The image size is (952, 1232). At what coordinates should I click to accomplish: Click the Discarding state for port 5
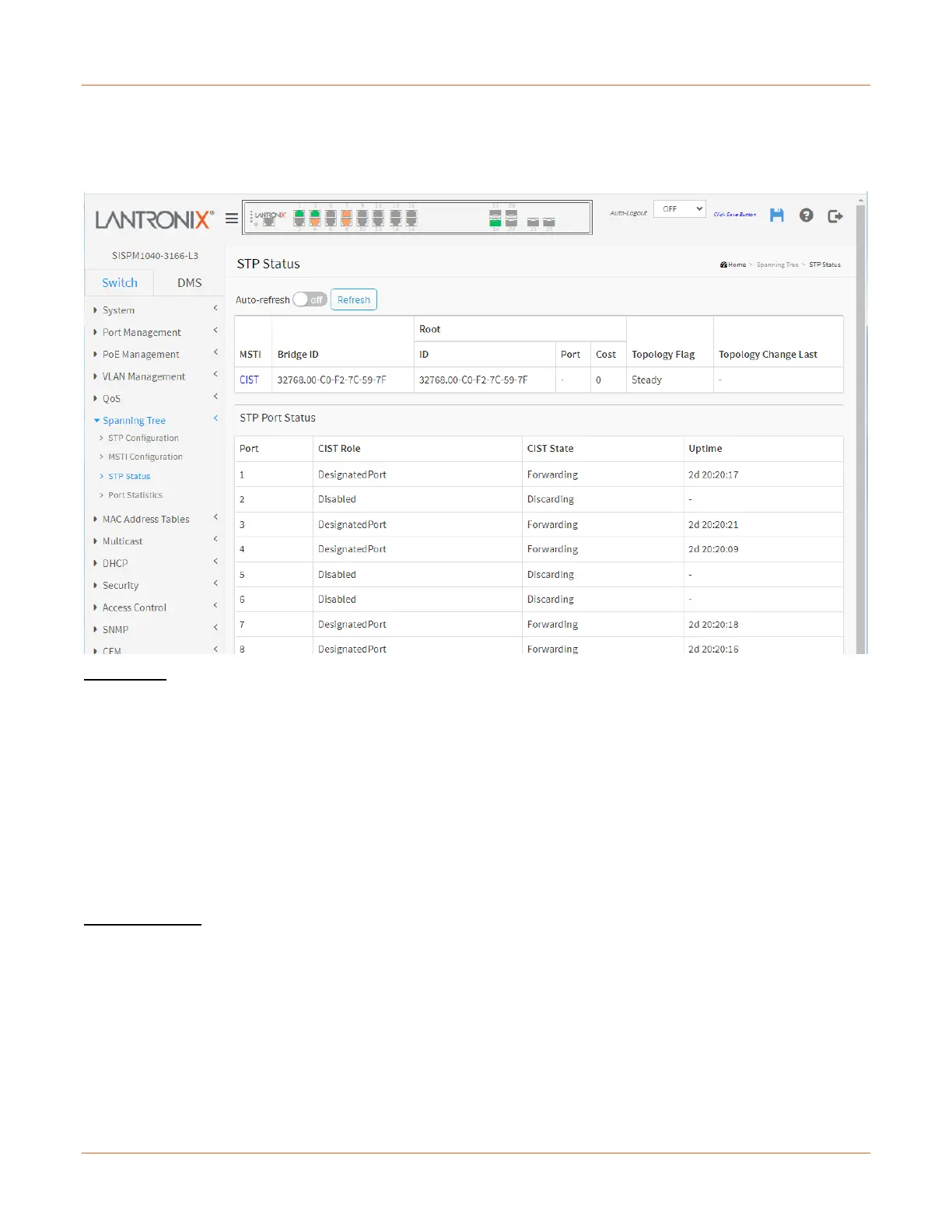point(550,574)
